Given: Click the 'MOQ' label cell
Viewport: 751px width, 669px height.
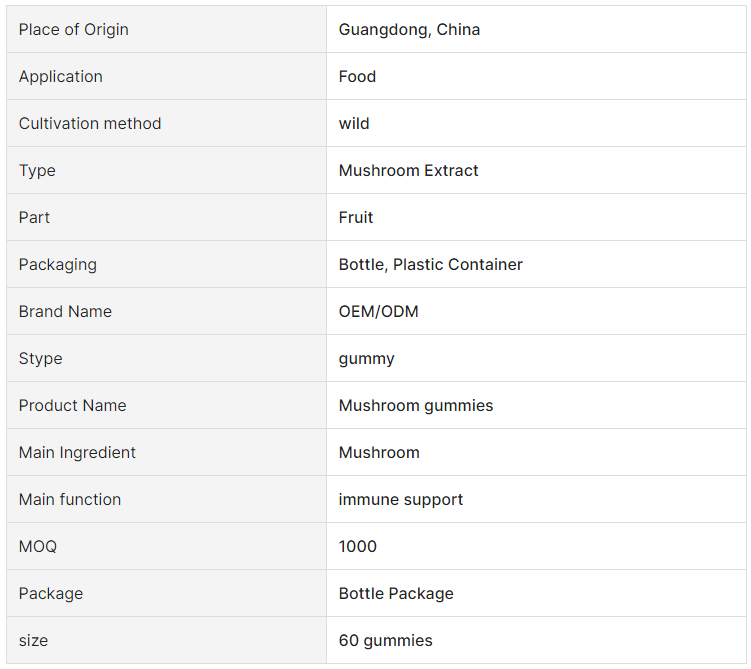Looking at the screenshot, I should (166, 546).
